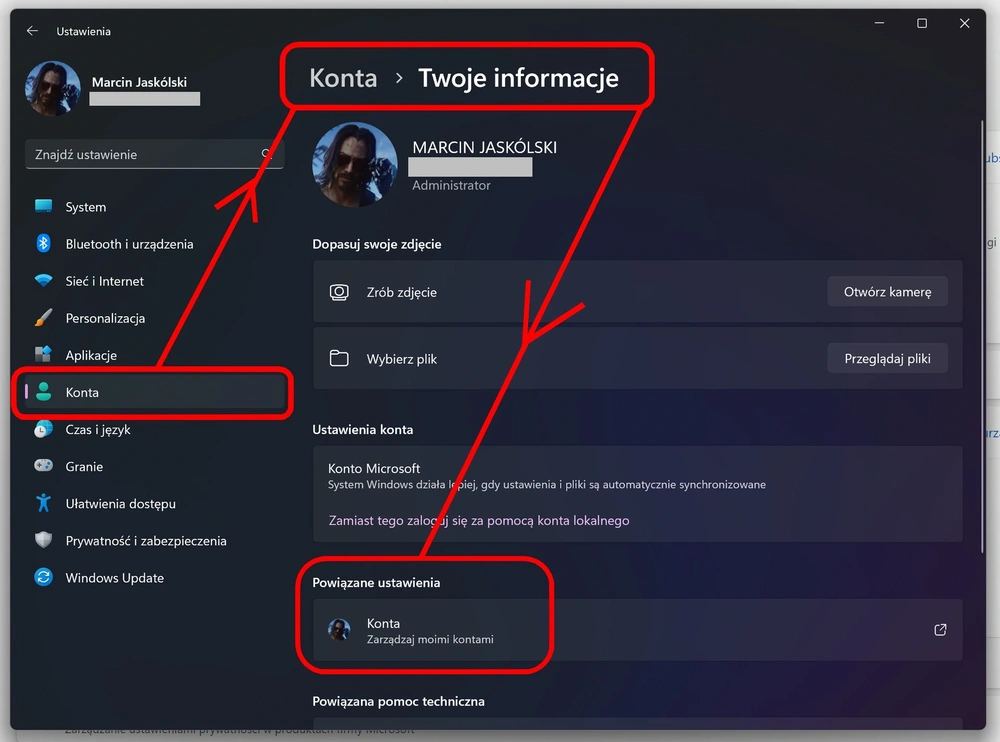Click the search magnifier icon

[267, 154]
